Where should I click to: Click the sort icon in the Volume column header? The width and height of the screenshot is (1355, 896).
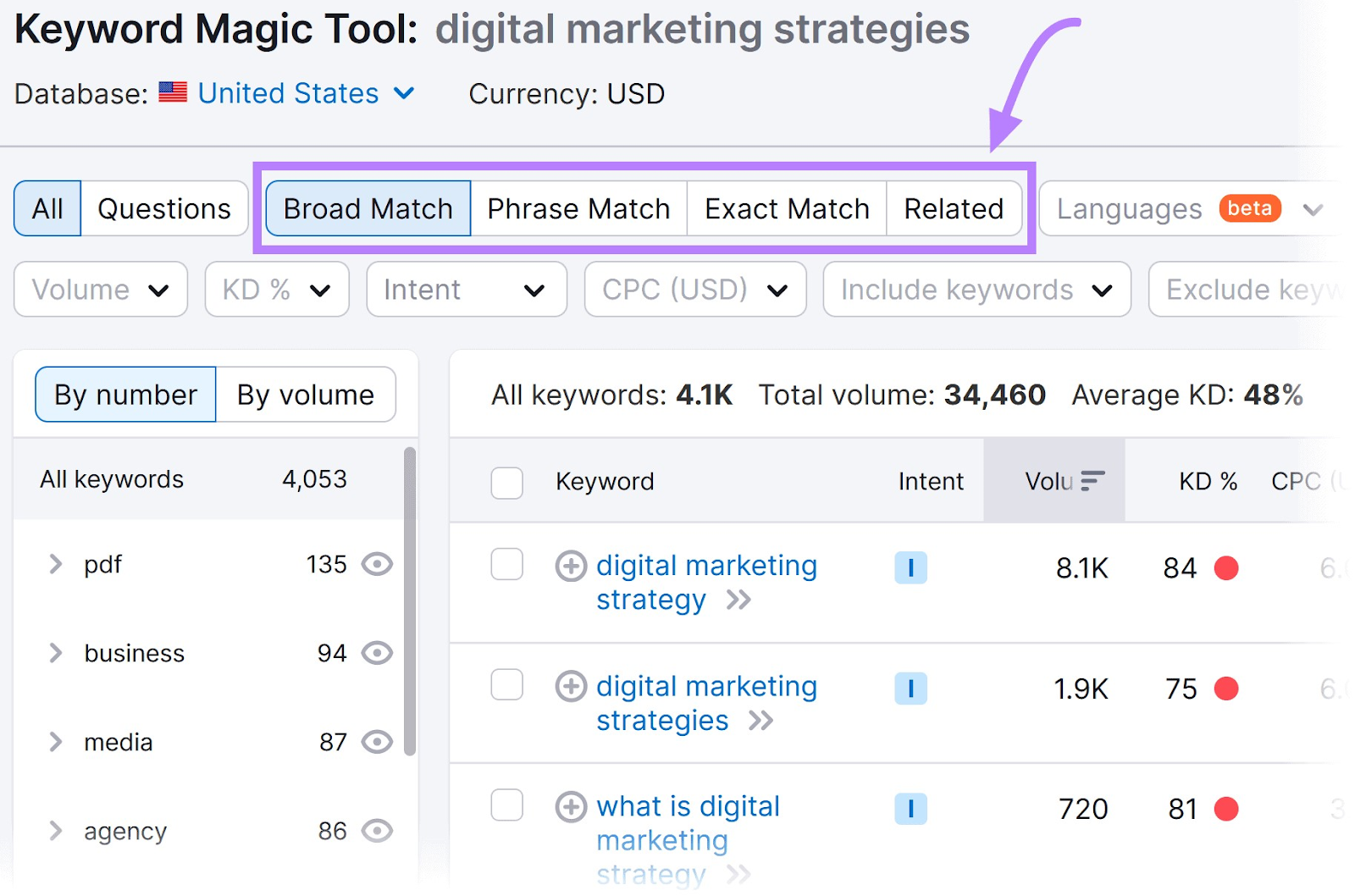[x=1092, y=480]
